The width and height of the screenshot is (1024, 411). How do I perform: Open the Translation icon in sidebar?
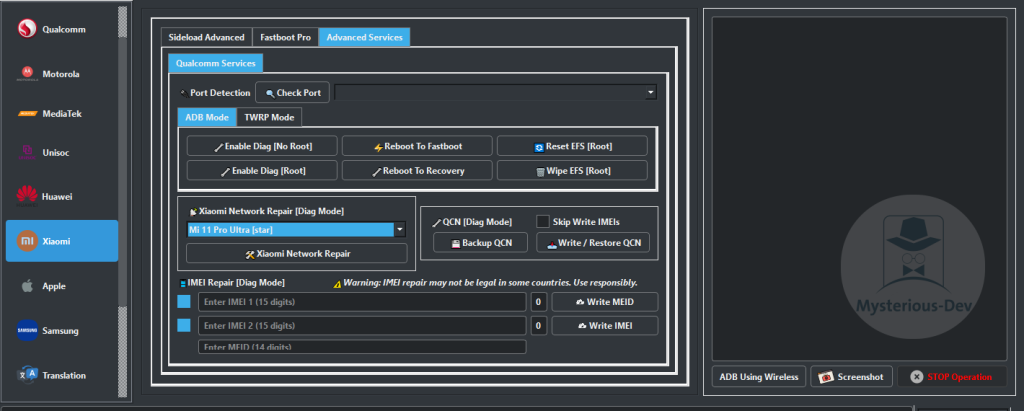pos(27,375)
